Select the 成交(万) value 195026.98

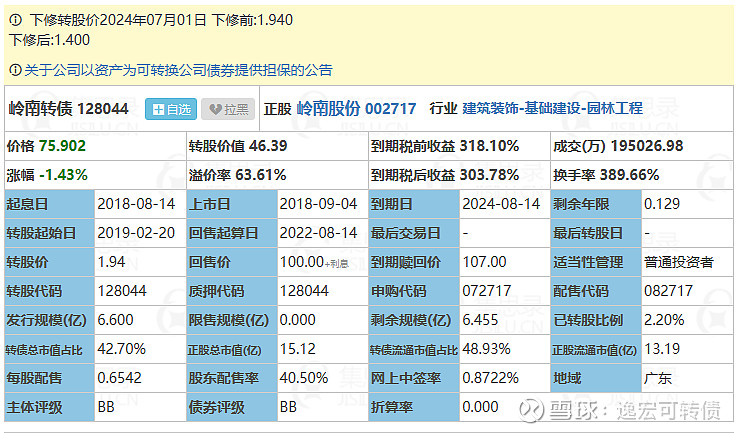pyautogui.click(x=646, y=146)
